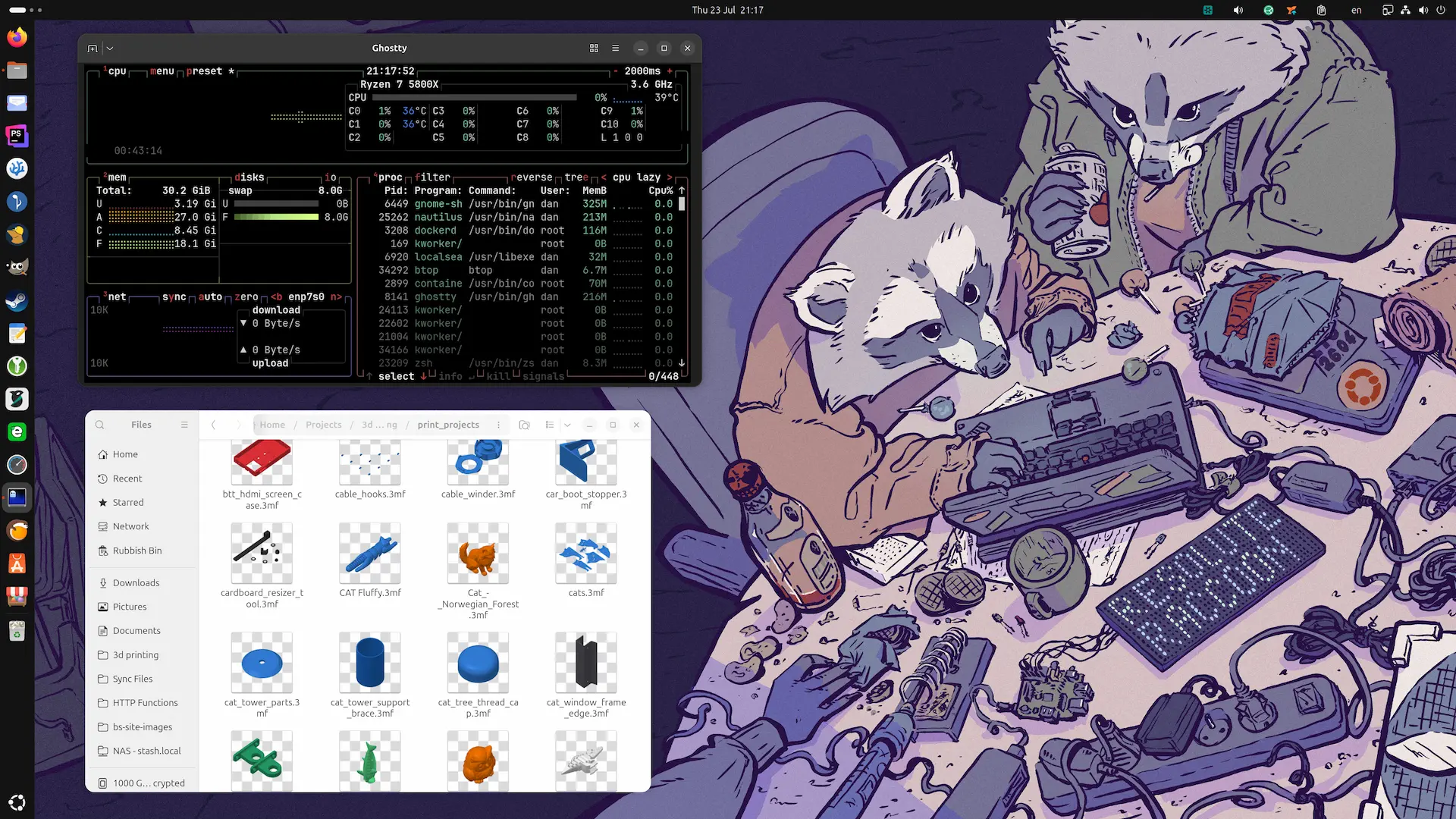Switch to previous network interface (<b)
Viewport: 1456px width, 819px height.
276,297
